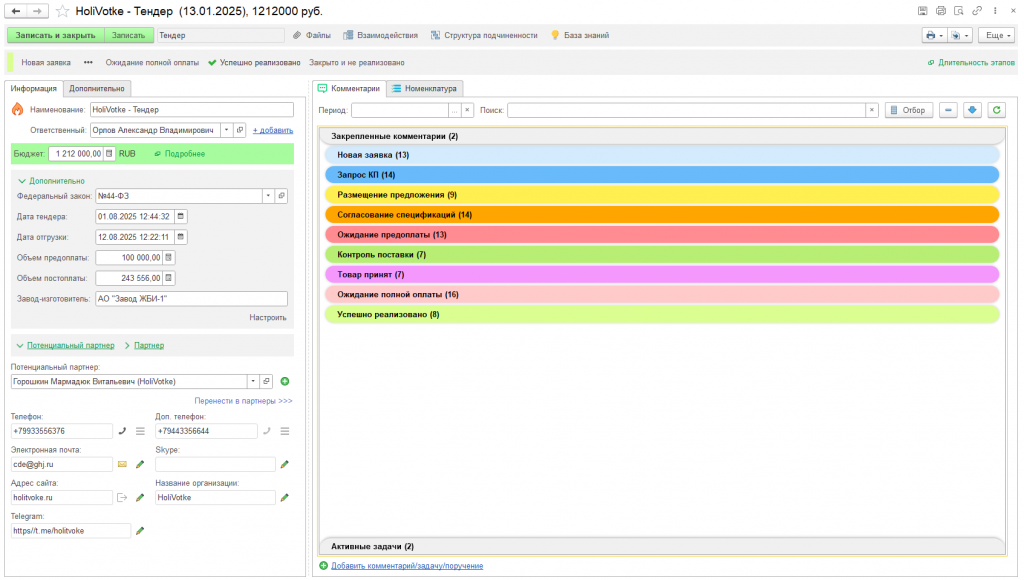Click the pencil edit icon next to Telegram
This screenshot has height=580, width=1024.
[x=140, y=530]
